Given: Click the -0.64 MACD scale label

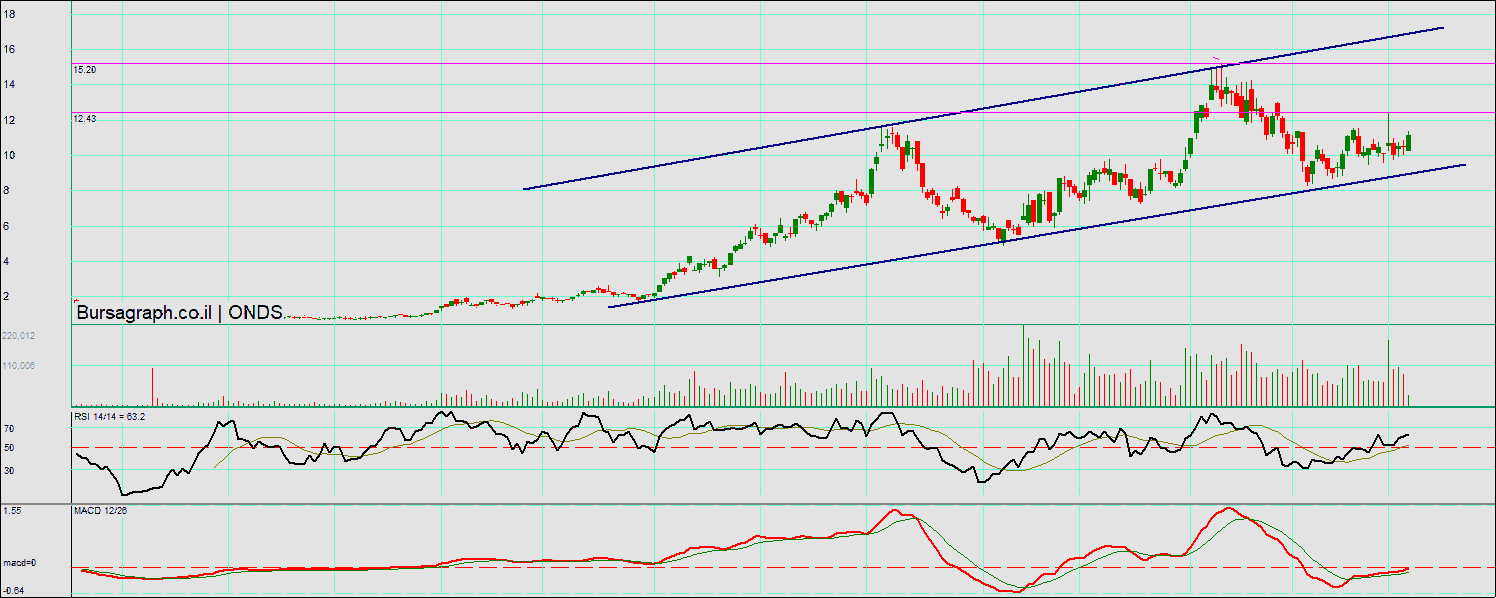Looking at the screenshot, I should click(x=13, y=590).
